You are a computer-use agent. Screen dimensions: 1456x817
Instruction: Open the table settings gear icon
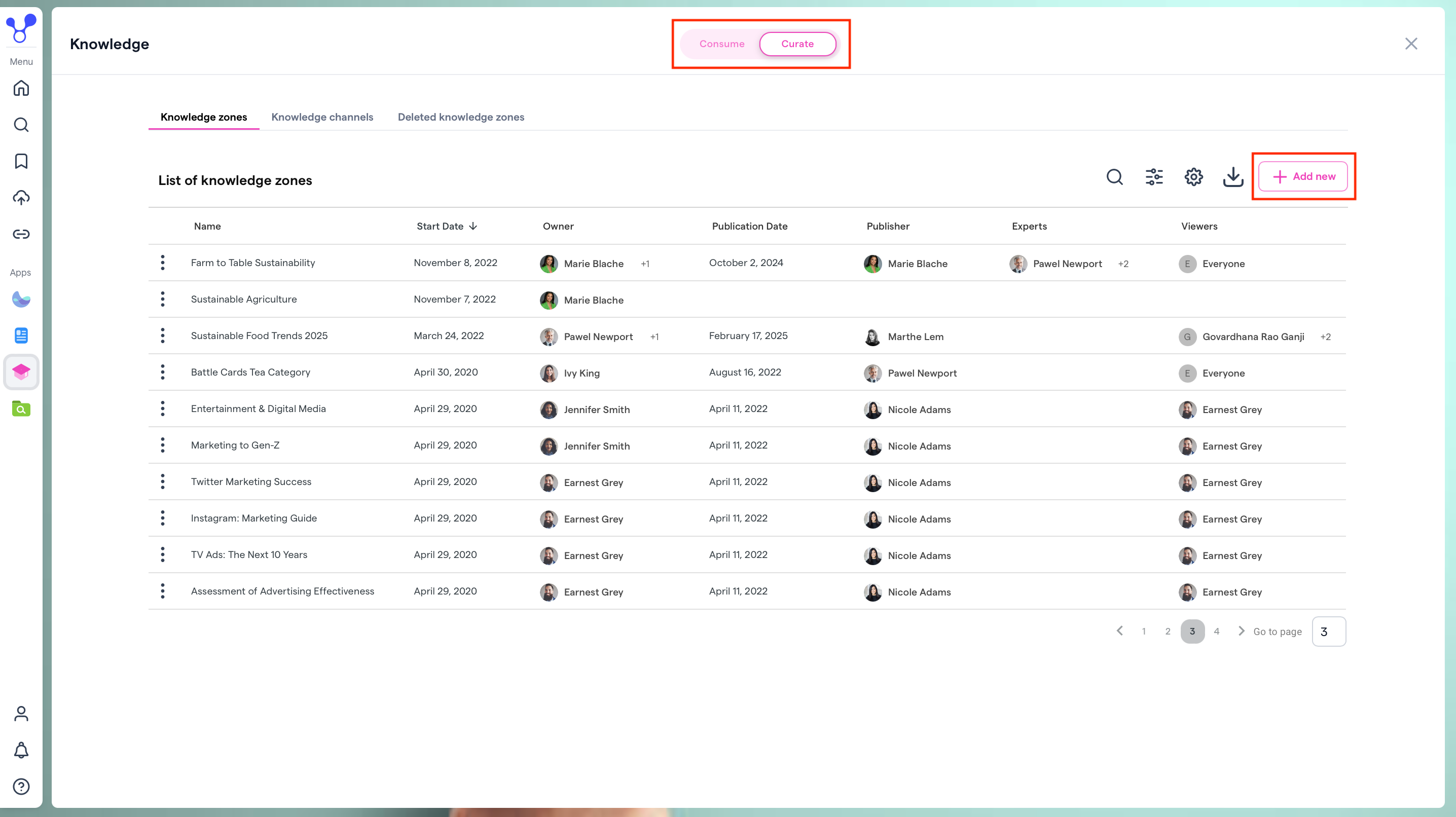[1194, 177]
